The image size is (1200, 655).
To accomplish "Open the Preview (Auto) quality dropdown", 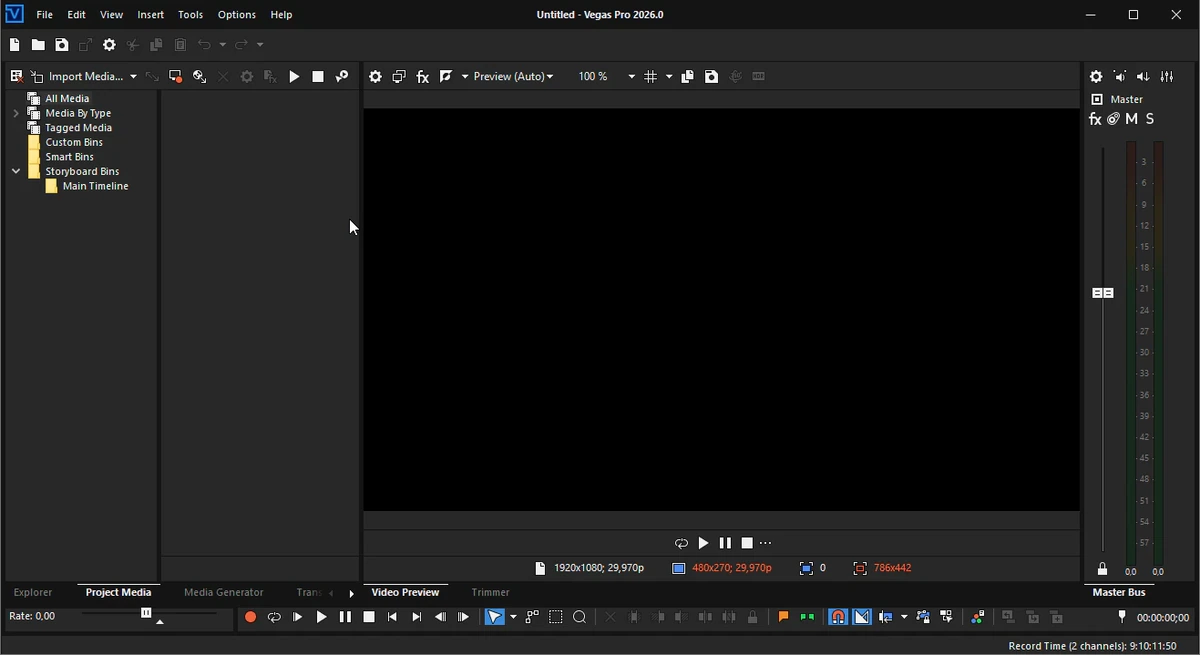I will point(514,77).
